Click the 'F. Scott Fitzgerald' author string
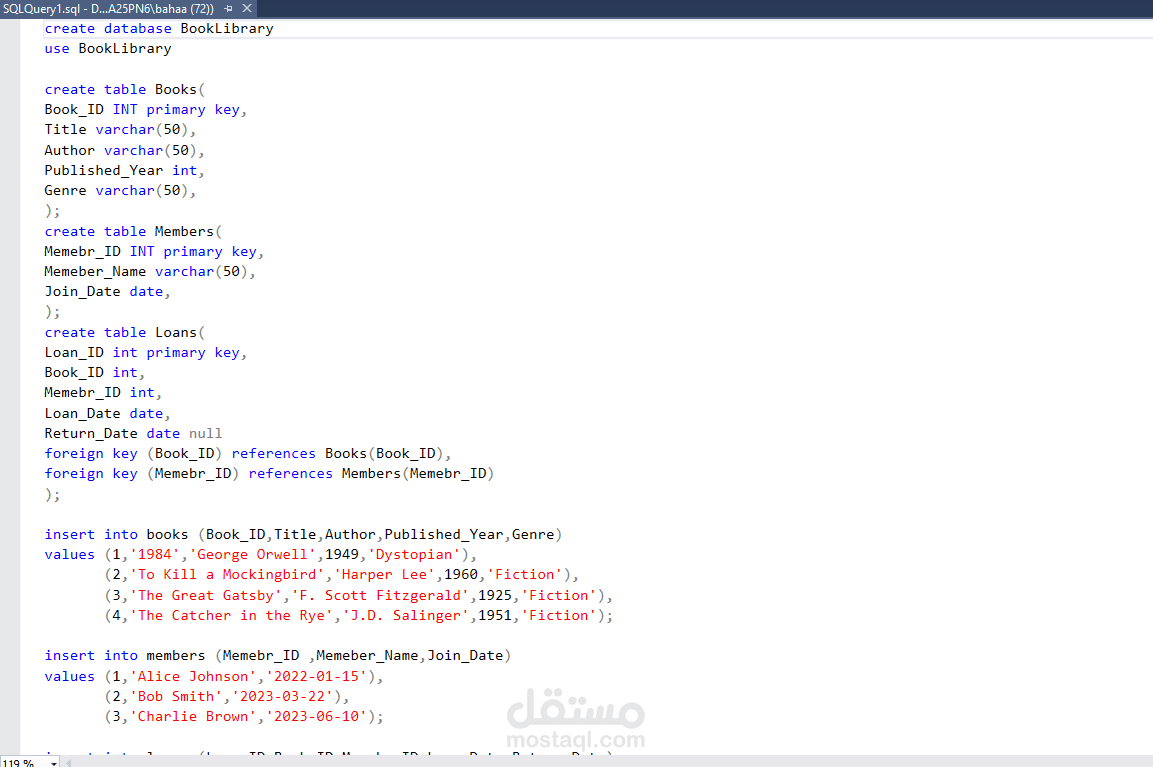The width and height of the screenshot is (1153, 767). [x=379, y=596]
